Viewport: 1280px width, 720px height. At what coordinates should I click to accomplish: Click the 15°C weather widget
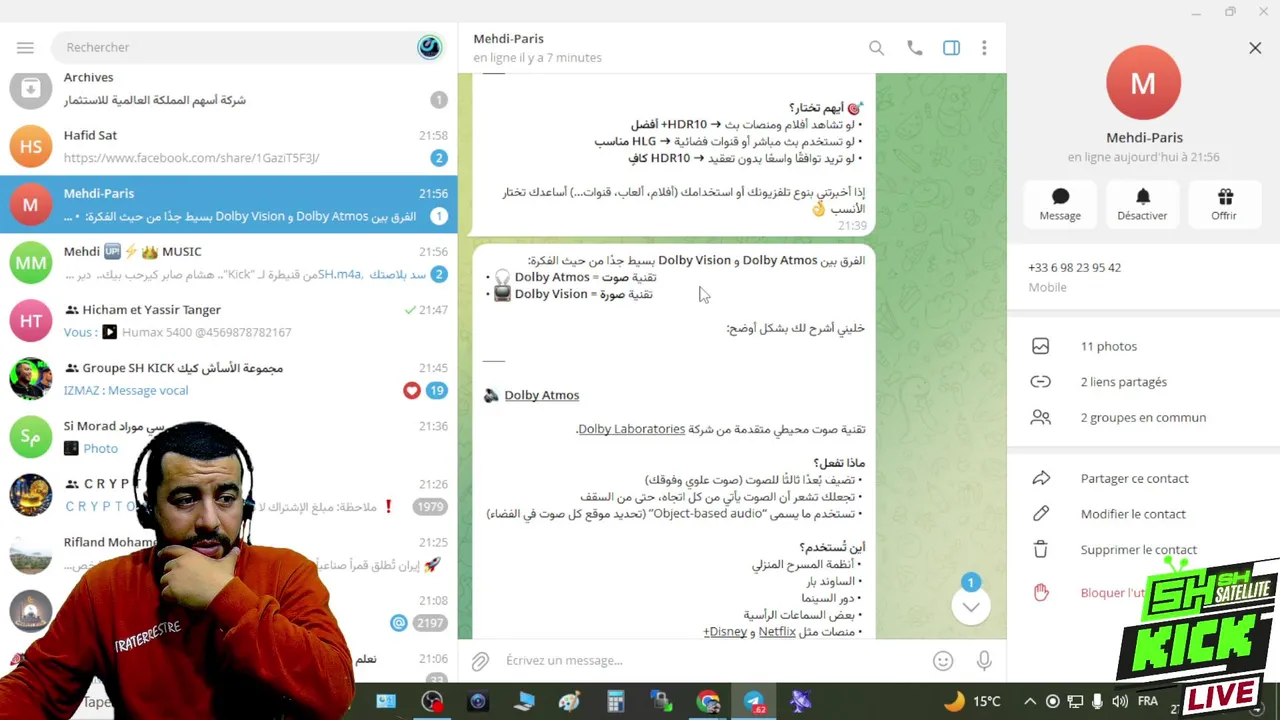972,702
